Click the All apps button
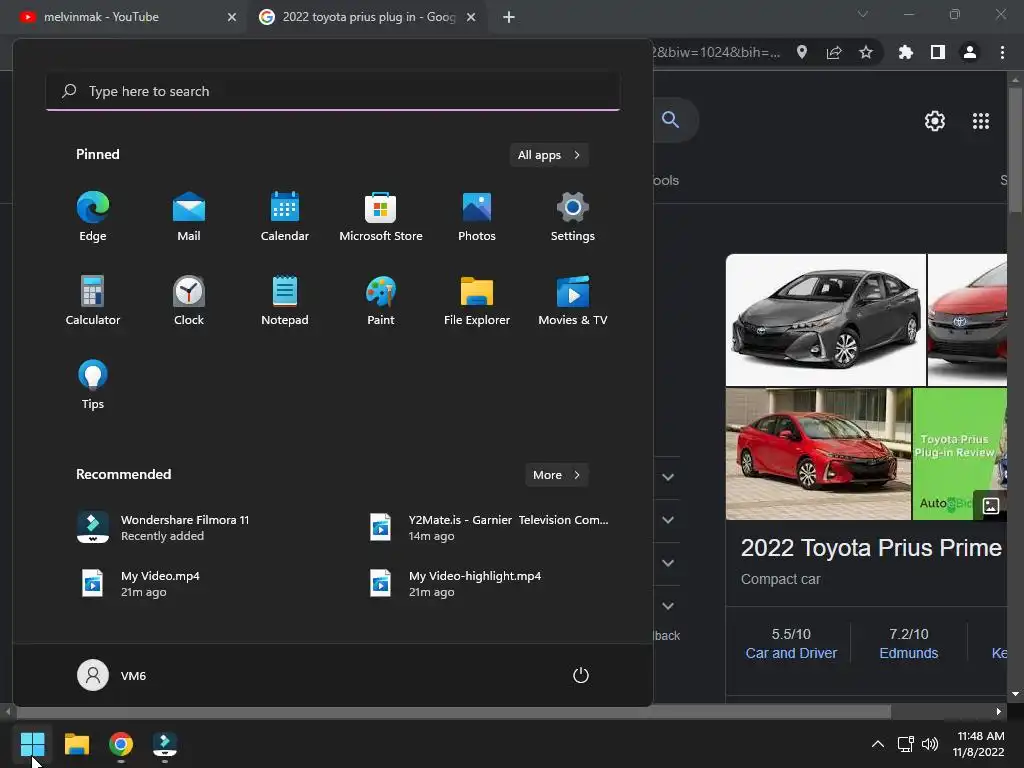Screen dimensions: 1024x768 [x=549, y=155]
